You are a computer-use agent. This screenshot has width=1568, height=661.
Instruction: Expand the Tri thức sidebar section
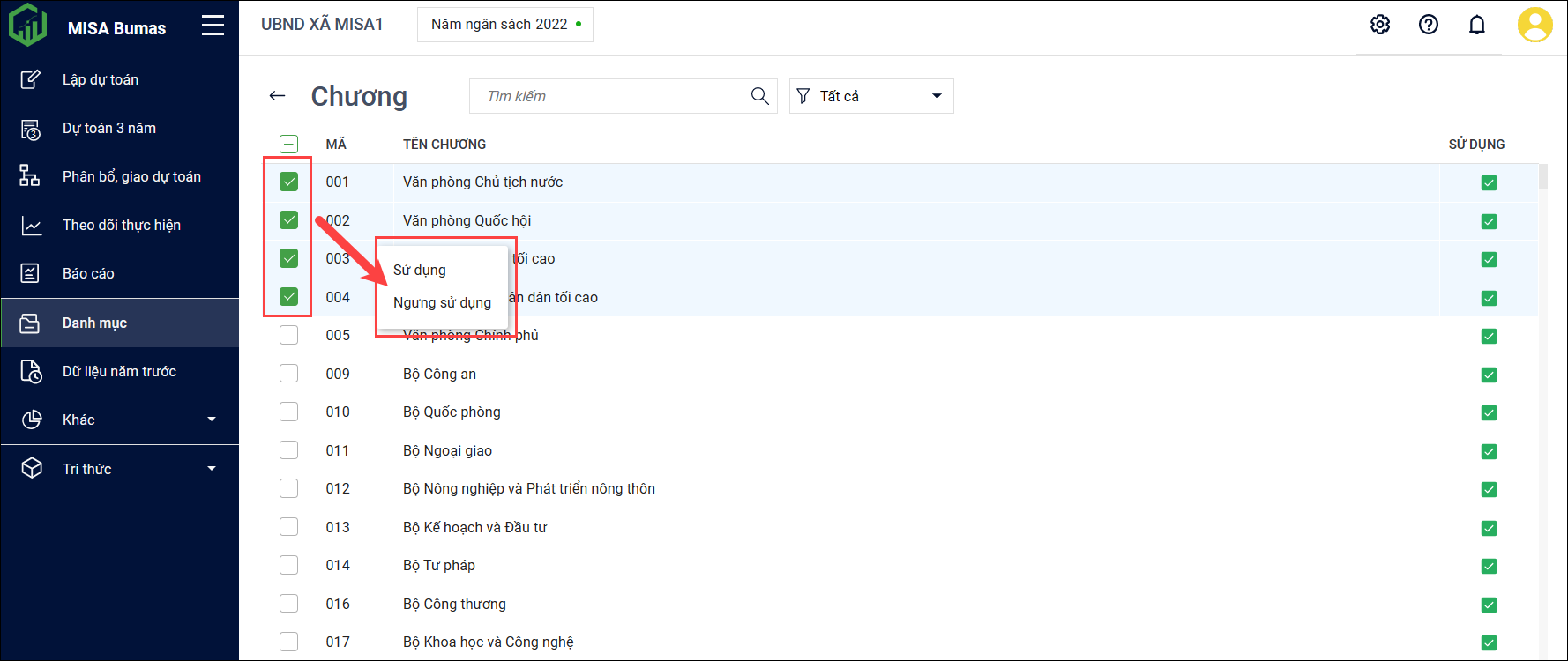pos(211,469)
